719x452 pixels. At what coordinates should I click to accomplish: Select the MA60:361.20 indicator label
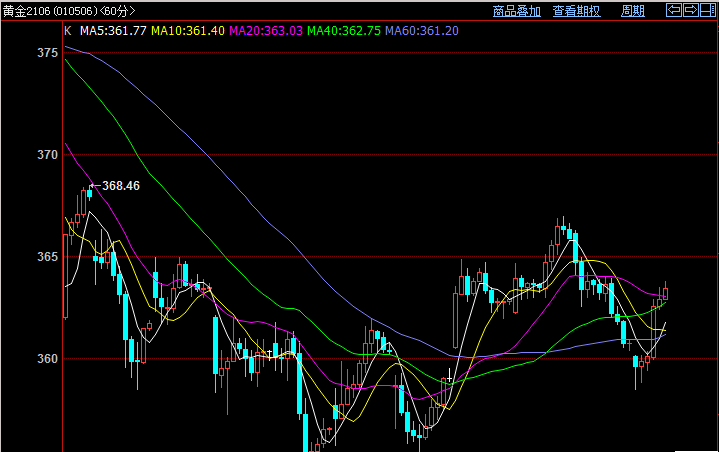pos(422,31)
